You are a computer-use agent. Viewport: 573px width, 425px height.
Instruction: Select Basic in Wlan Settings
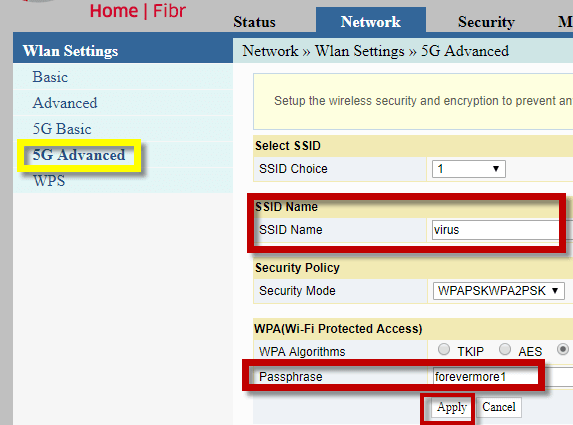pyautogui.click(x=50, y=77)
